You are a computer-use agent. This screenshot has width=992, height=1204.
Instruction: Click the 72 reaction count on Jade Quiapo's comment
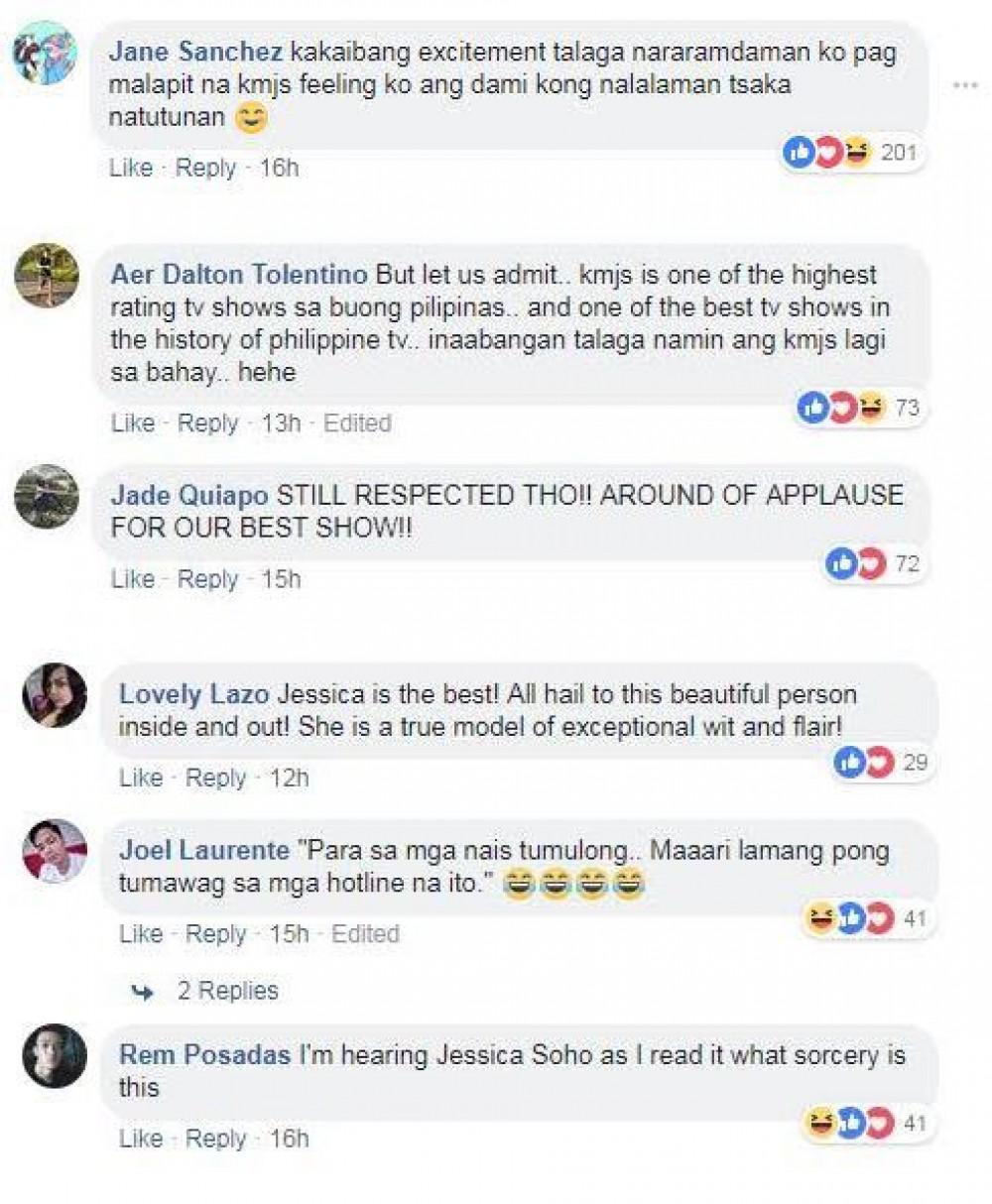909,561
